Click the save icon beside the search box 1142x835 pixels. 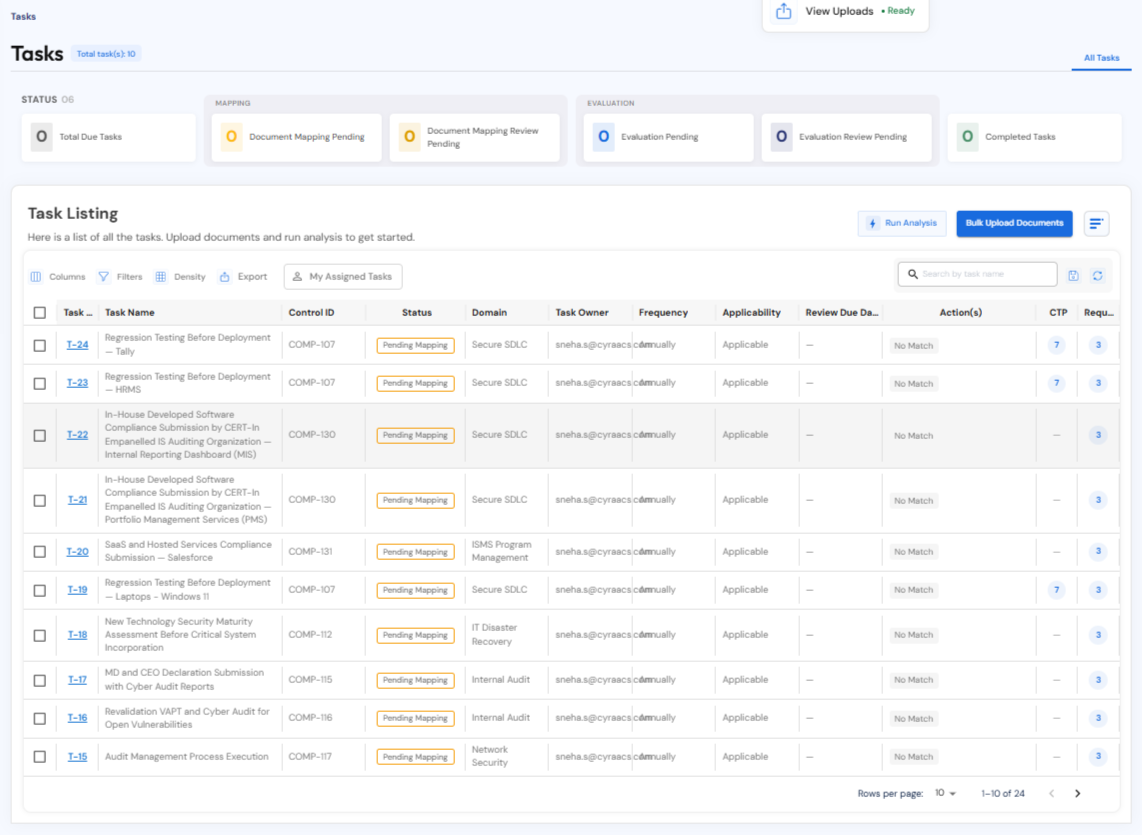point(1073,275)
